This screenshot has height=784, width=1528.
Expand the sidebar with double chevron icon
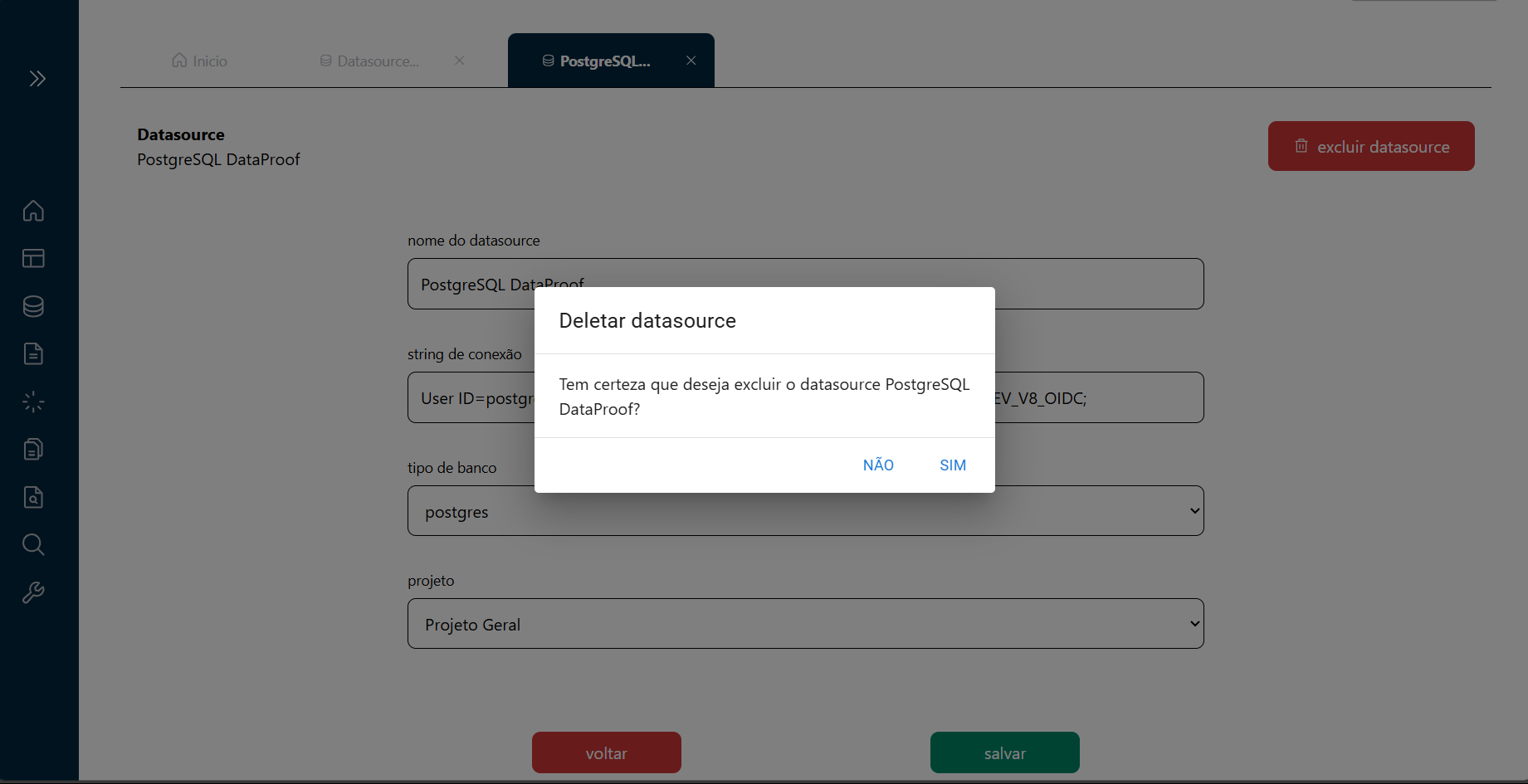click(x=37, y=79)
